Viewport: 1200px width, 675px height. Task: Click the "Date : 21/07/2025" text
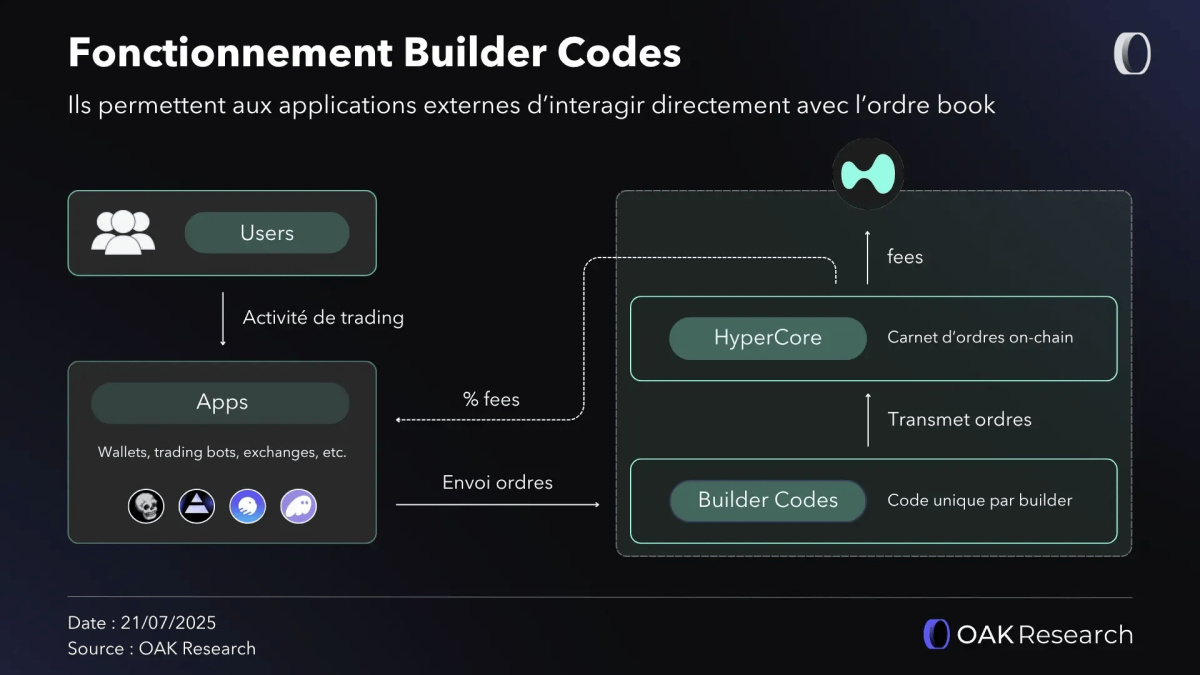(x=142, y=622)
